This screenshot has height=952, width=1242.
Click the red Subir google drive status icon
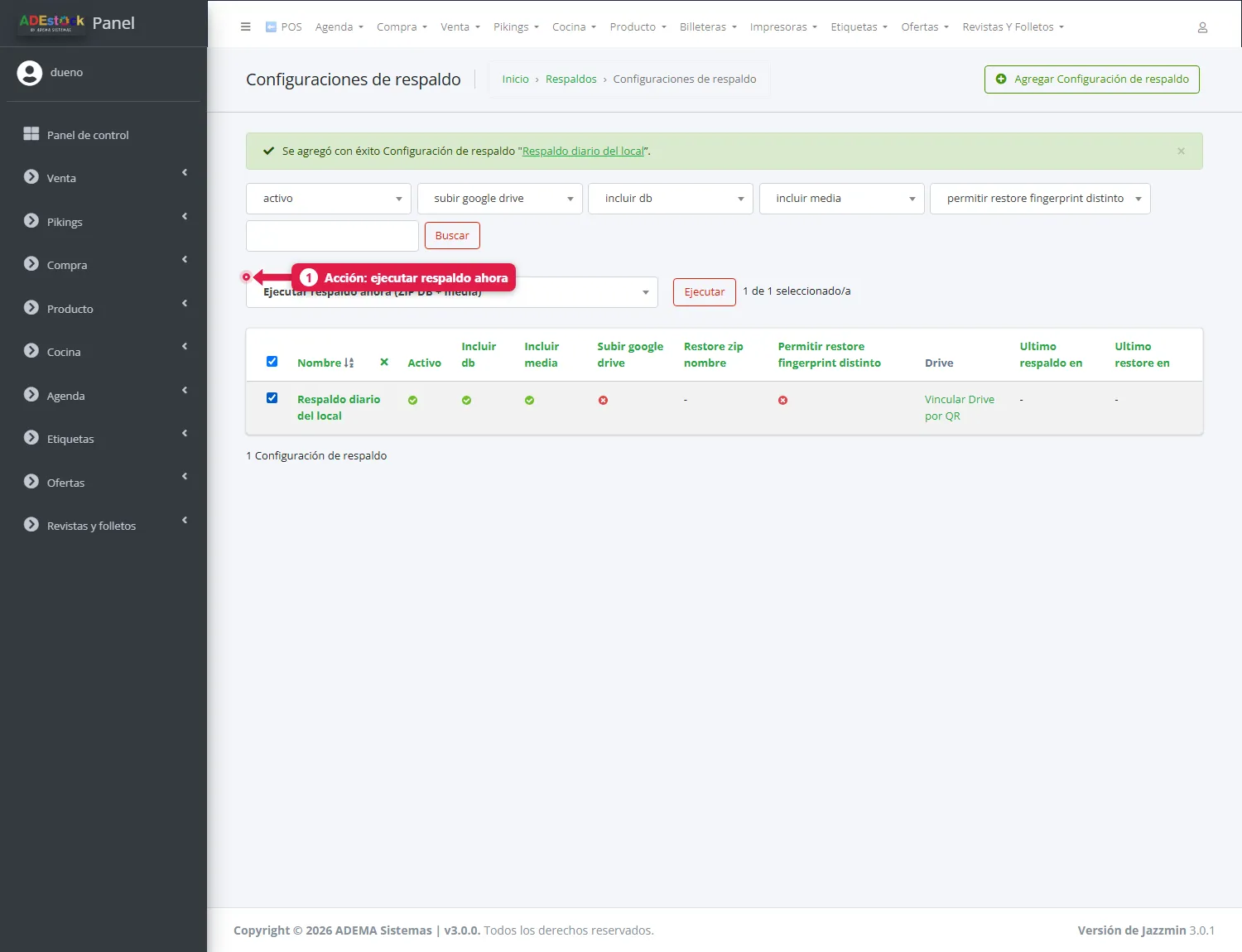click(603, 400)
